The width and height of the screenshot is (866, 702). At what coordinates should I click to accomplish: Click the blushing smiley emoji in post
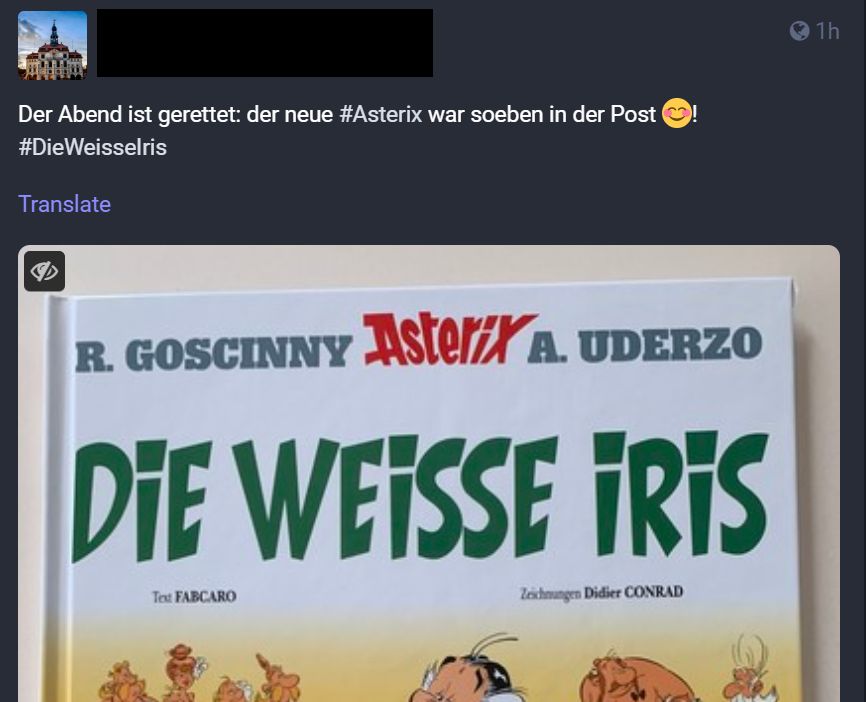point(677,113)
